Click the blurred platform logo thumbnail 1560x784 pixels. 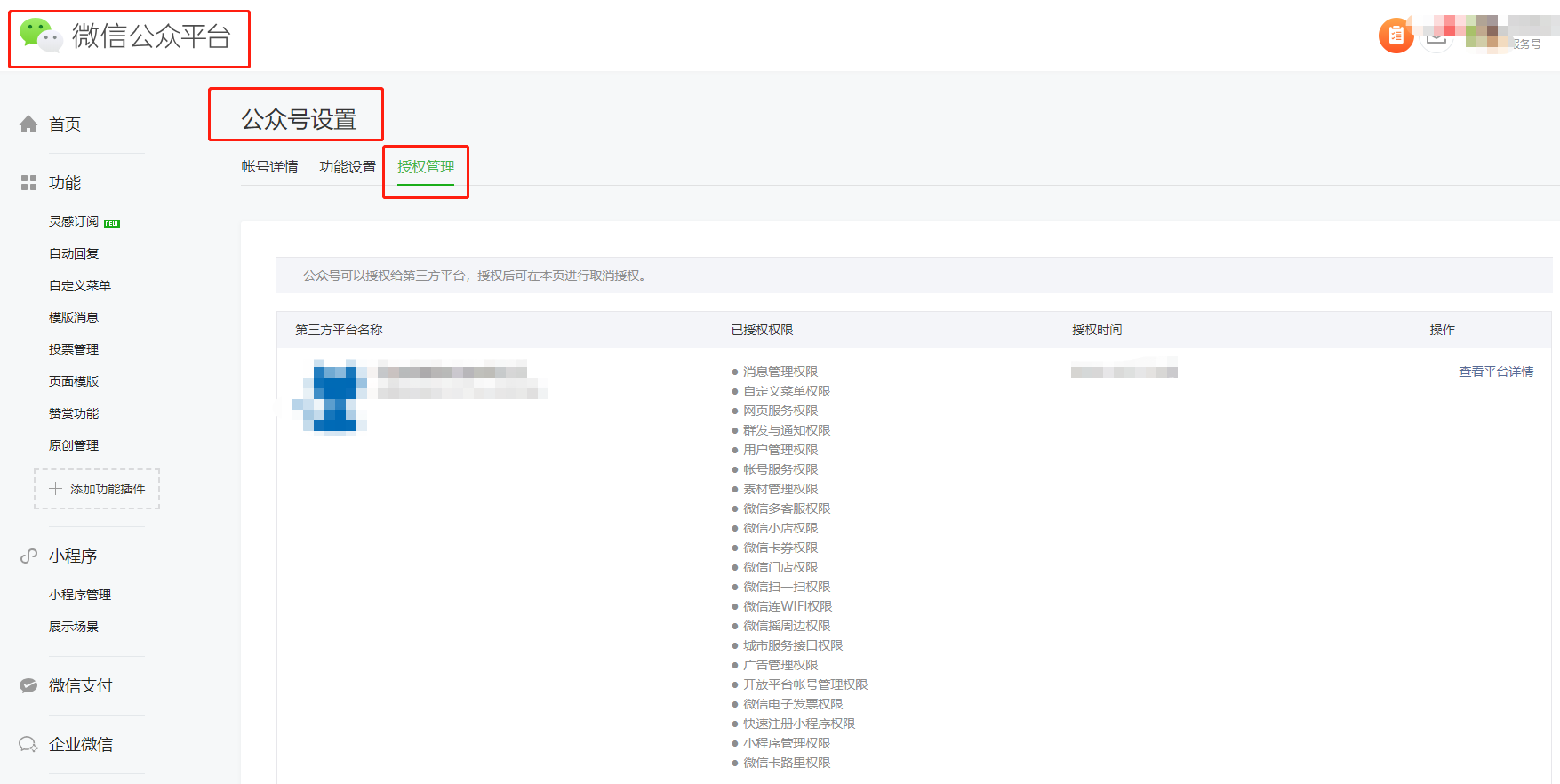click(331, 396)
